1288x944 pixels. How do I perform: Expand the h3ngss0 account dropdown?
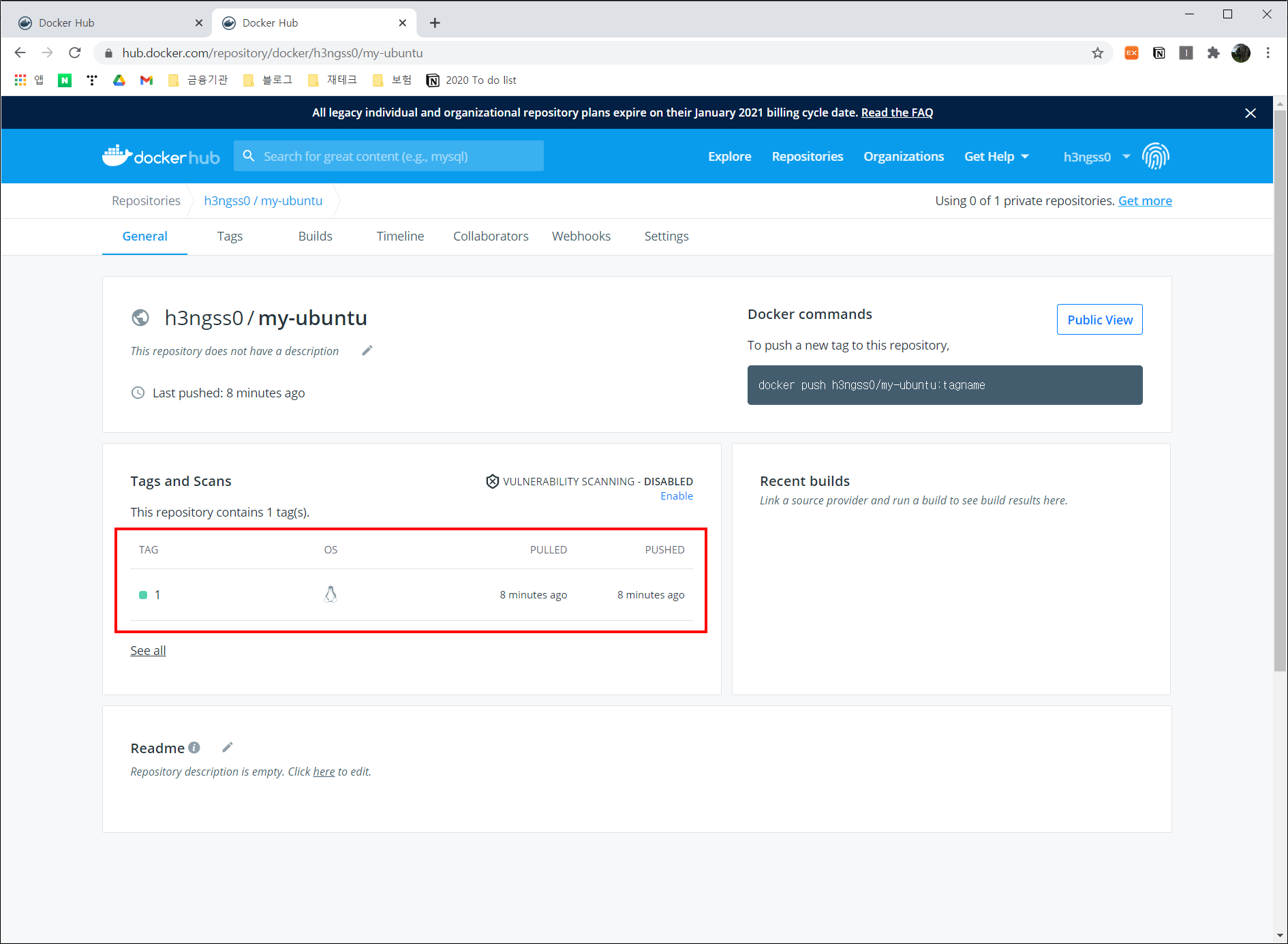pyautogui.click(x=1097, y=157)
